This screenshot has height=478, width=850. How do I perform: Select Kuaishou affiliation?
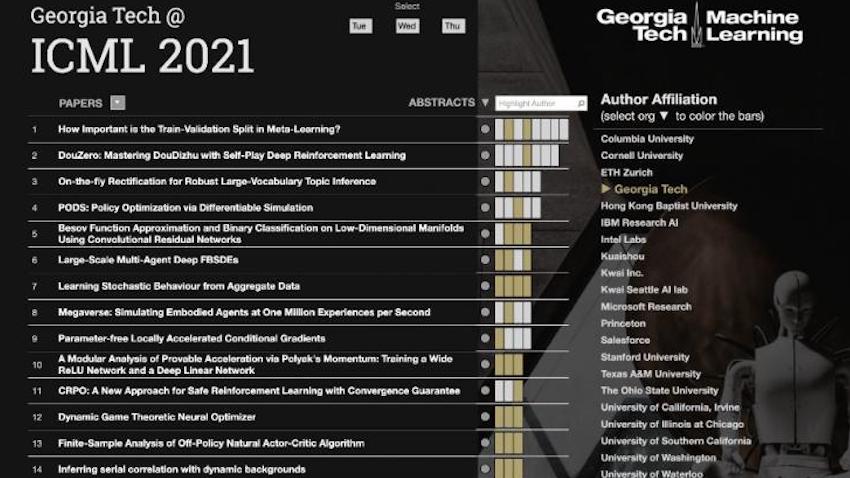point(622,256)
